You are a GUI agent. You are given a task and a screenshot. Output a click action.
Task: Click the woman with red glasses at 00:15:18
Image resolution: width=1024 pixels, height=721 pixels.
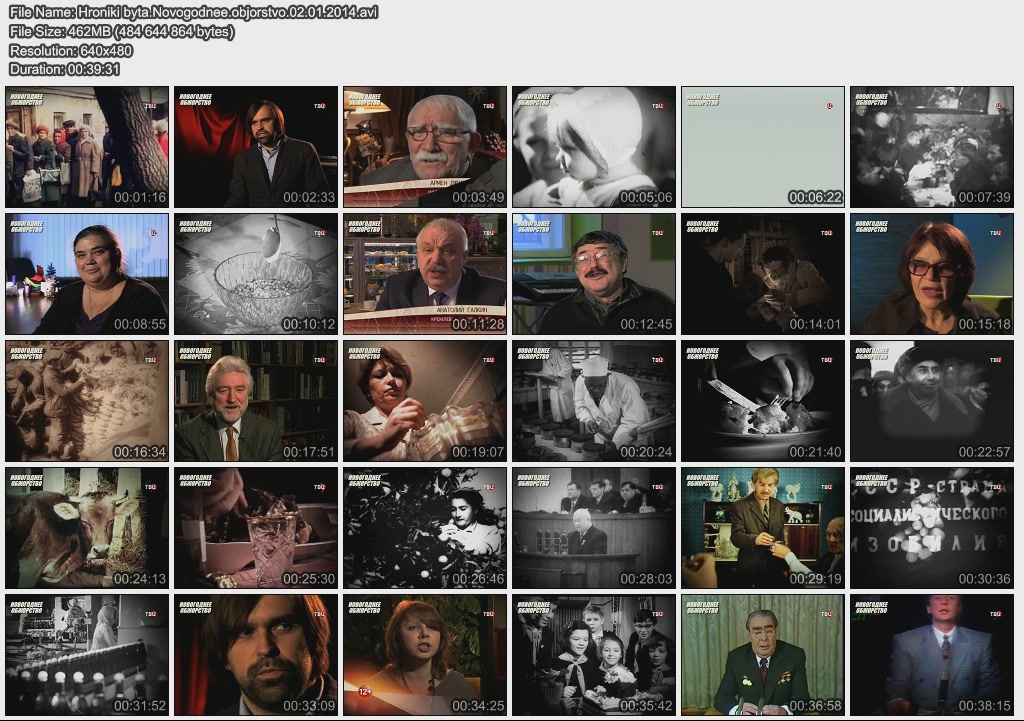932,274
